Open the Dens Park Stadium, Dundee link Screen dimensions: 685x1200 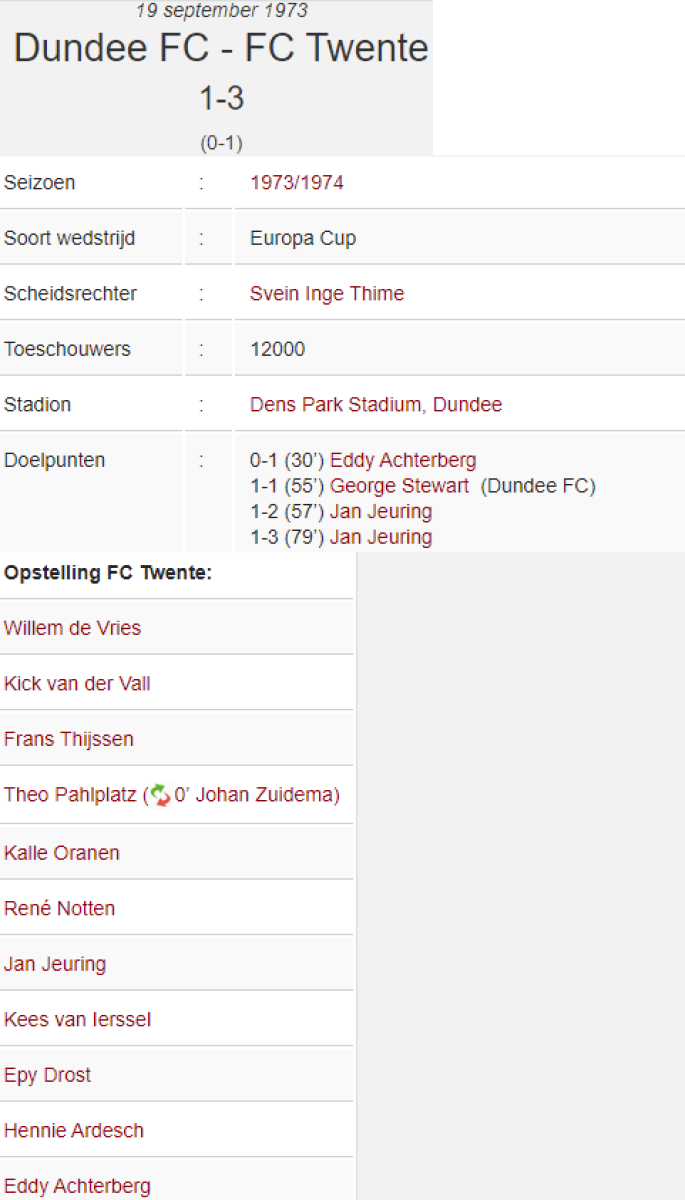[376, 405]
